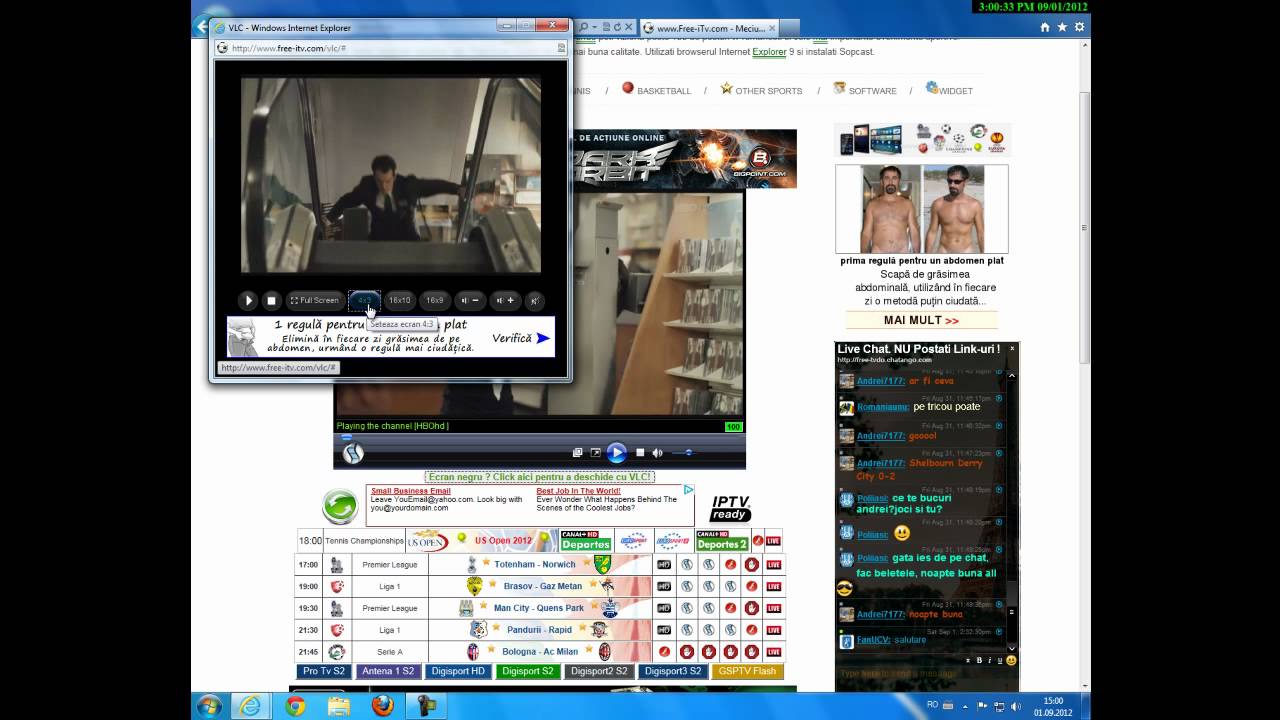Click the VLC popup address bar
Screen dimensions: 1280x720
click(x=390, y=48)
